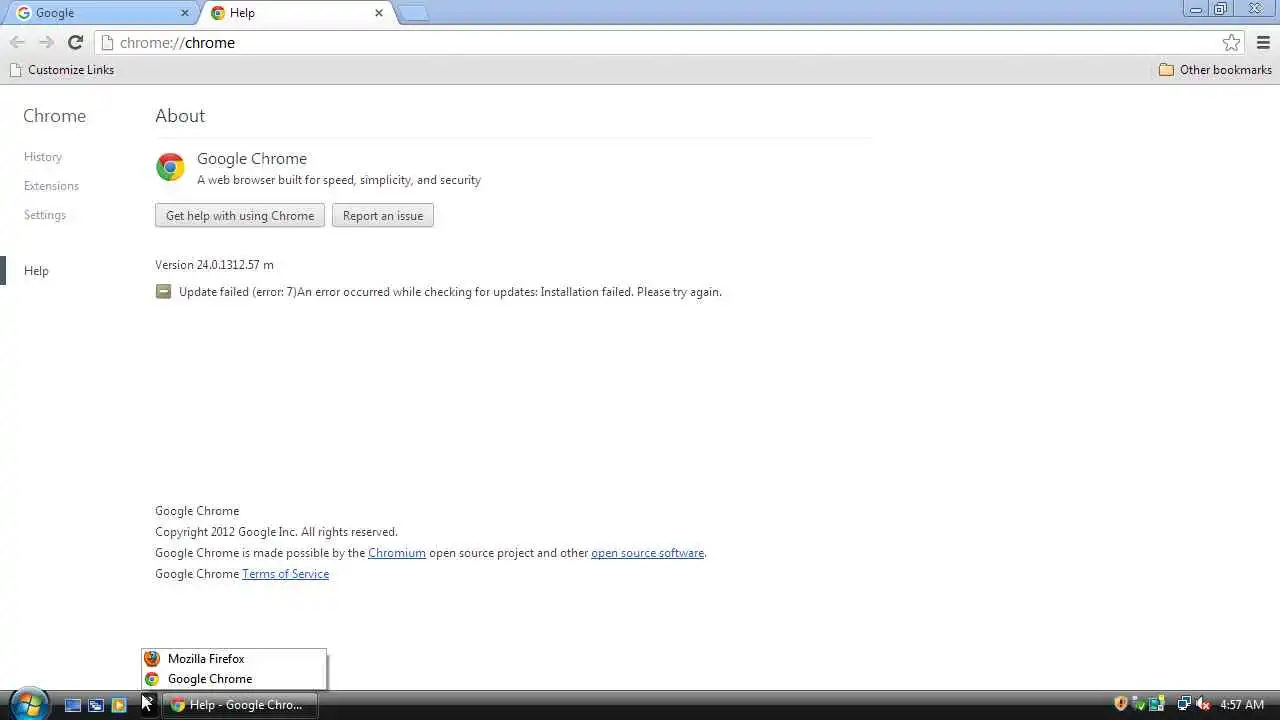Open the Other bookmarks folder
The width and height of the screenshot is (1280, 720).
[1215, 70]
